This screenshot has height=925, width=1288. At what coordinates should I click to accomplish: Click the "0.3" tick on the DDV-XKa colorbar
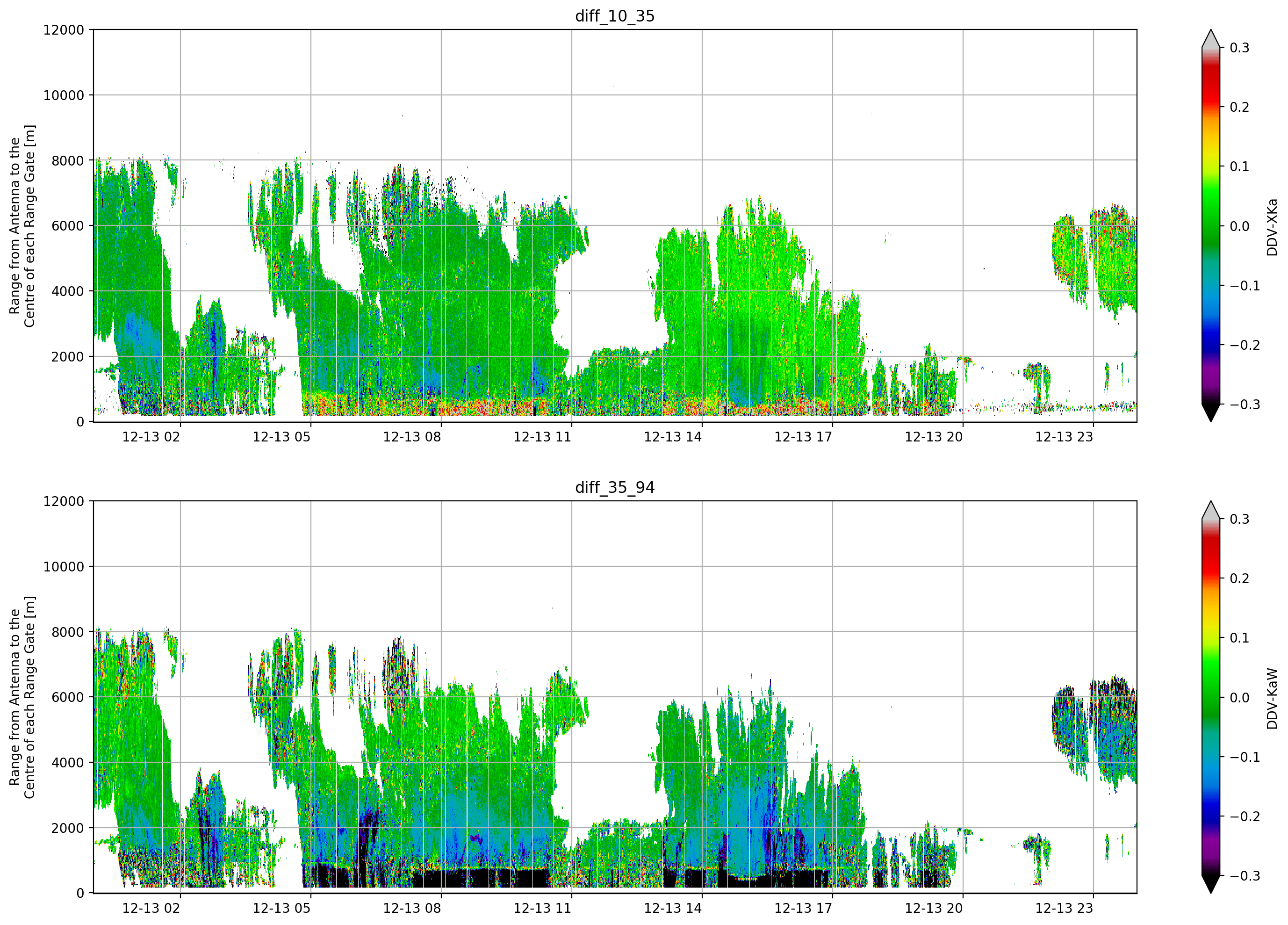1240,48
